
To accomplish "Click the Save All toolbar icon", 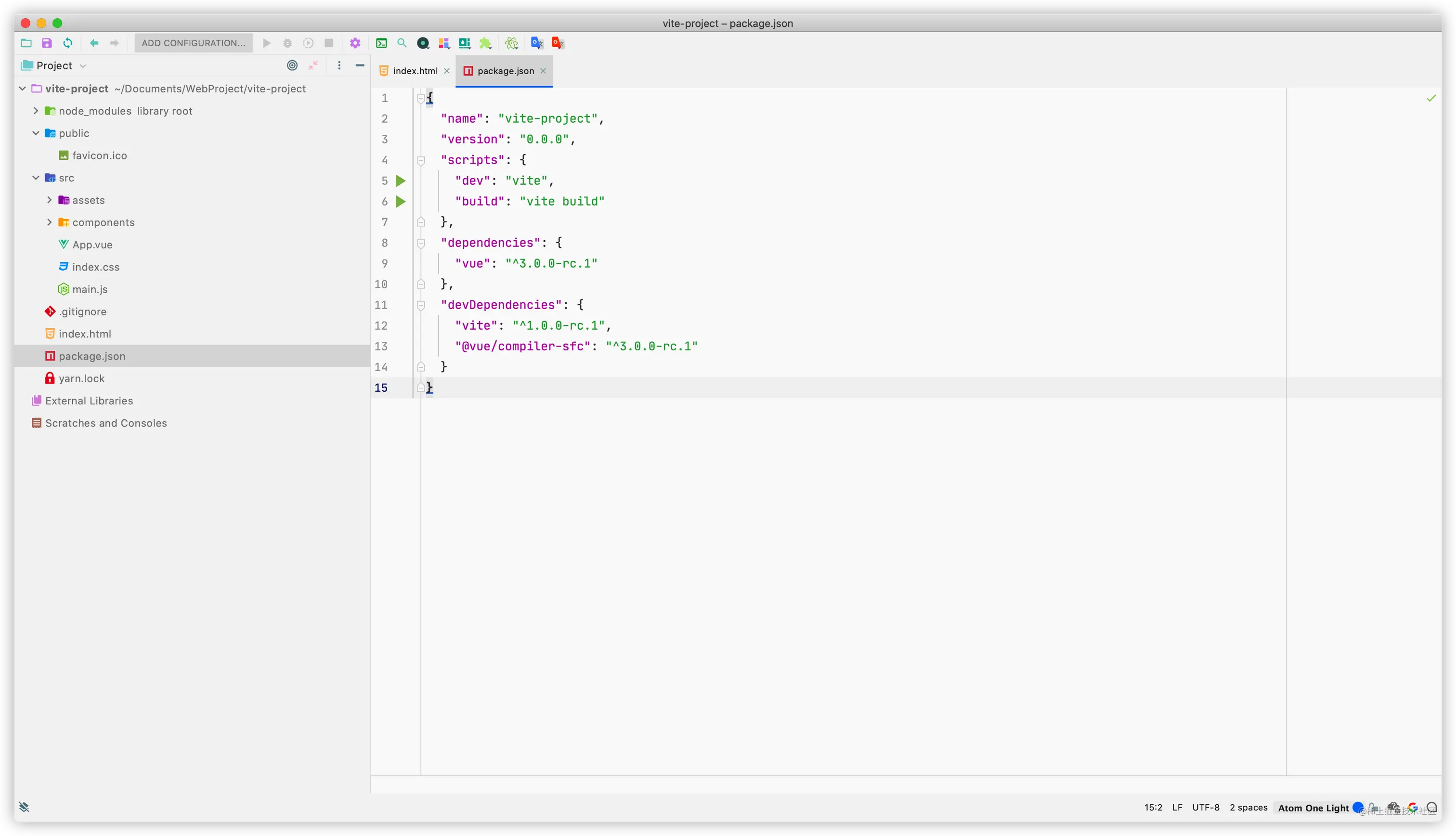I will (47, 43).
